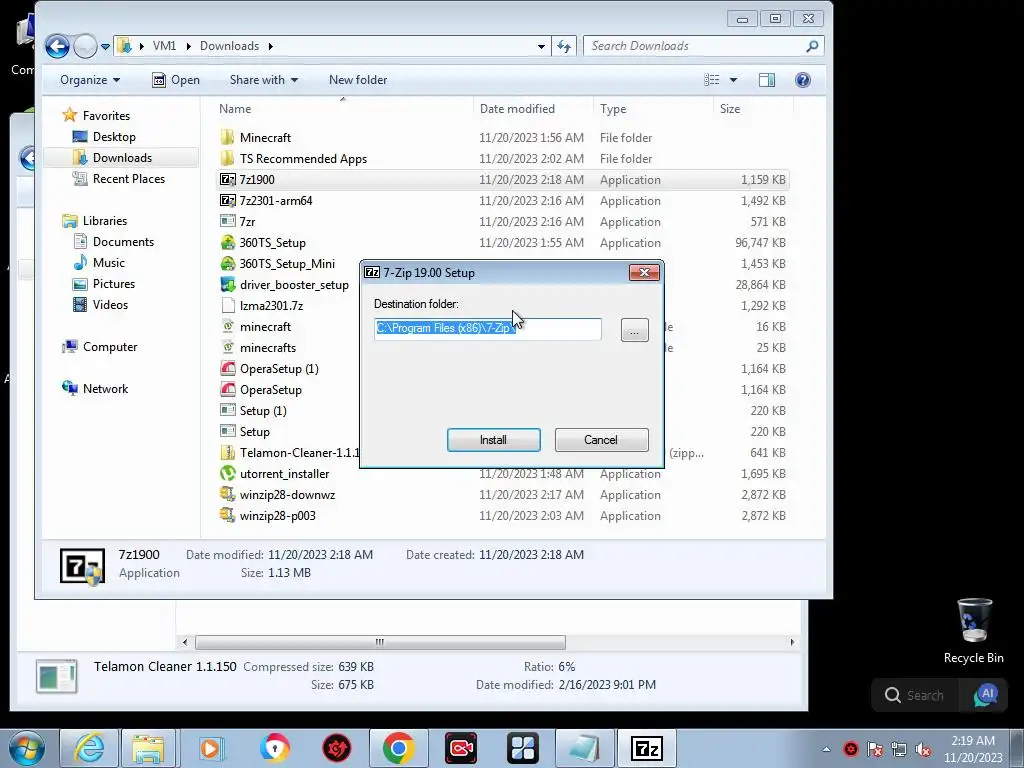Image resolution: width=1024 pixels, height=768 pixels.
Task: Select the 7z1900 application icon
Action: click(227, 180)
